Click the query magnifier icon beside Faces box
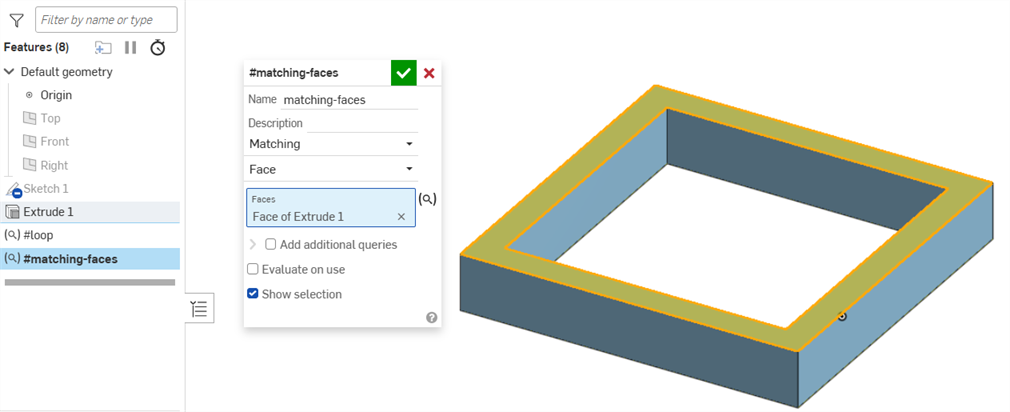Screen dimensions: 1010x412 click(x=427, y=199)
